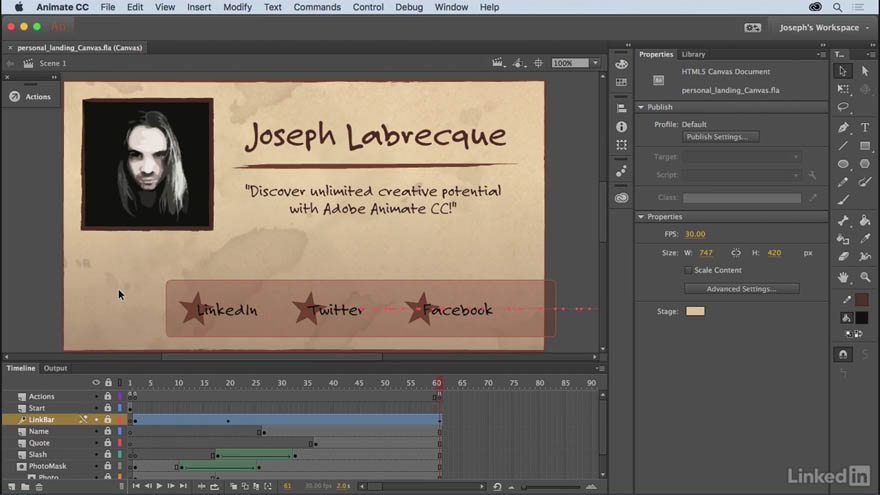Enable the Scale Content checkbox
Screen dimensions: 880x495
click(x=688, y=270)
